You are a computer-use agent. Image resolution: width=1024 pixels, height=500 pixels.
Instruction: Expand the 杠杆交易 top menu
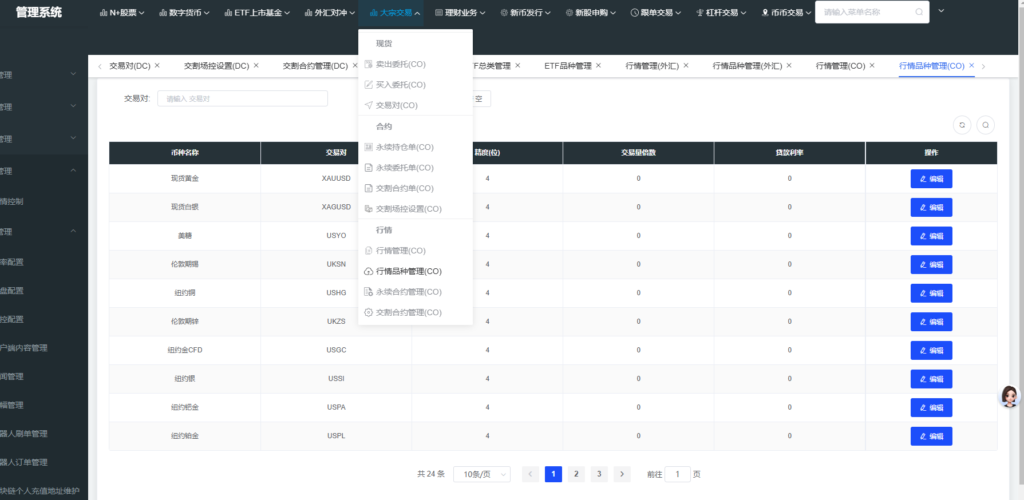722,12
